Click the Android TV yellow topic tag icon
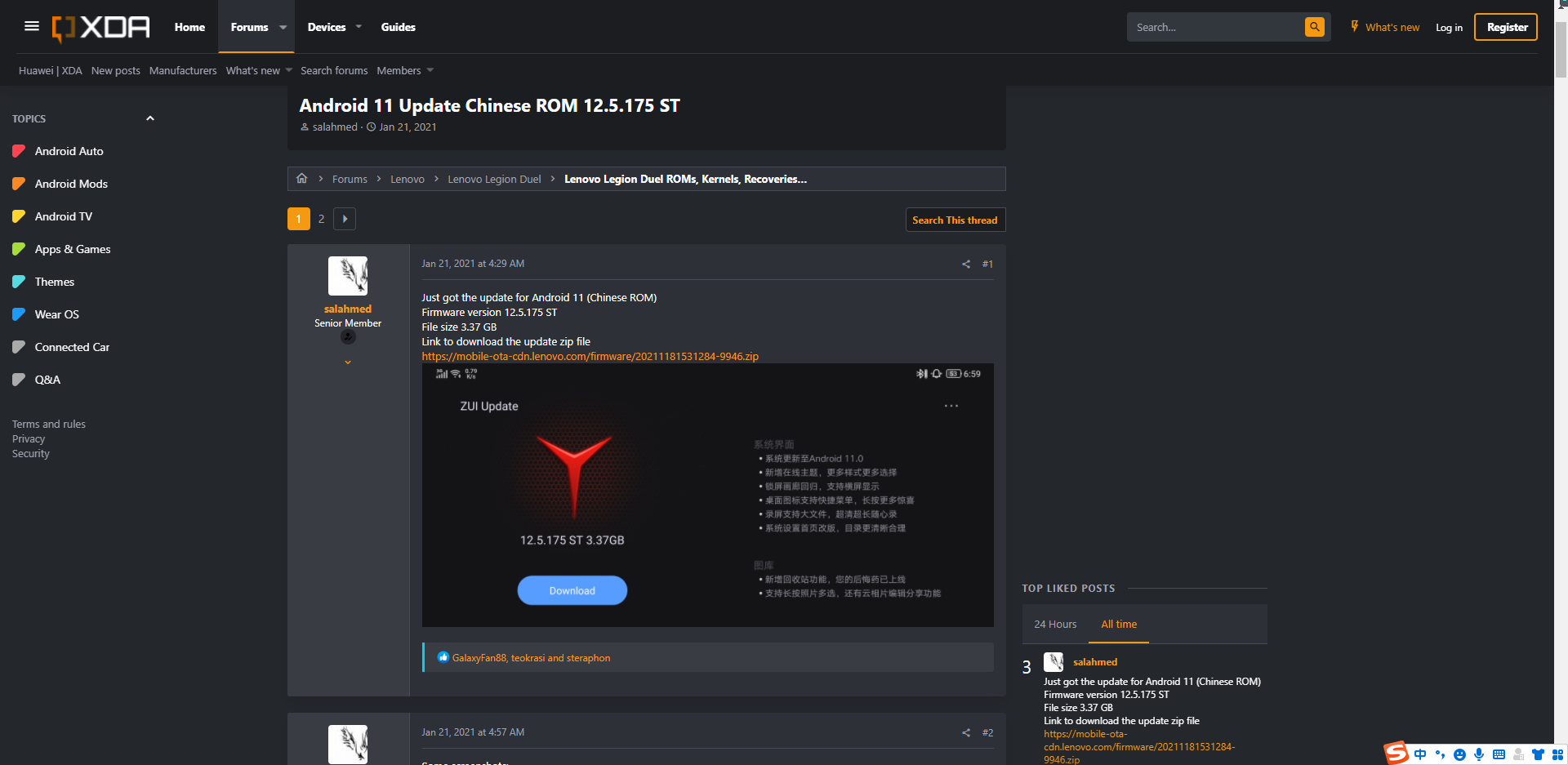 tap(19, 216)
